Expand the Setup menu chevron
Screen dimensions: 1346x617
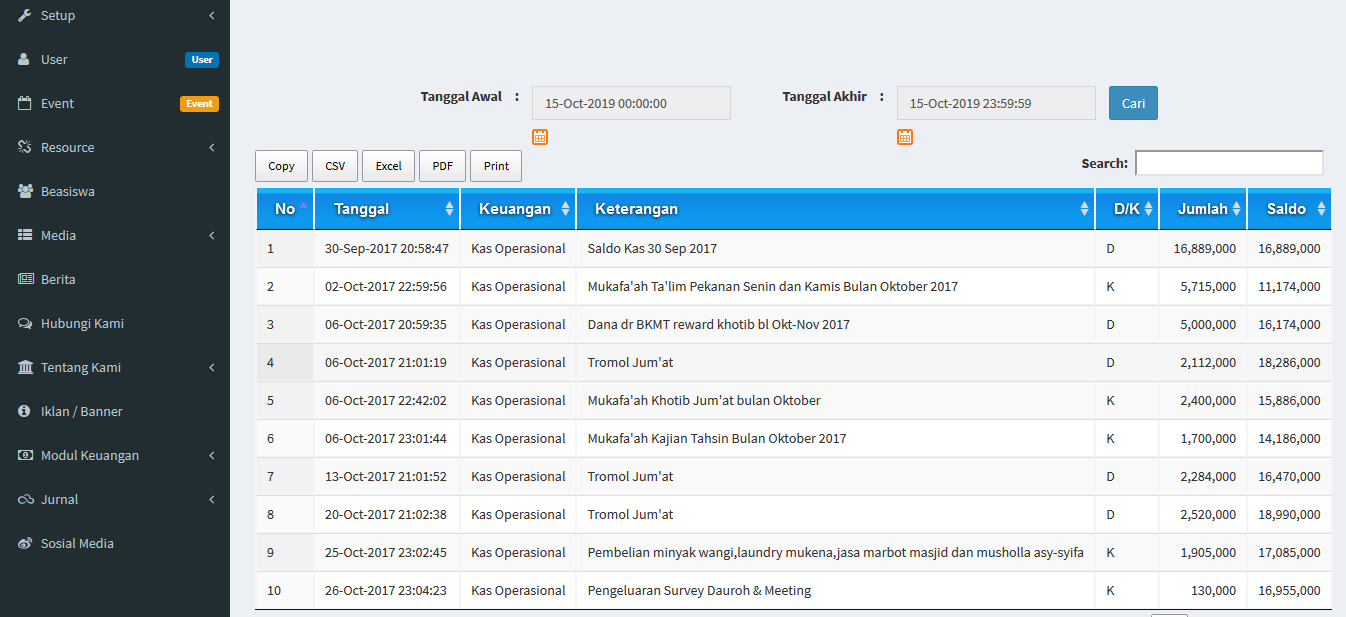(212, 15)
